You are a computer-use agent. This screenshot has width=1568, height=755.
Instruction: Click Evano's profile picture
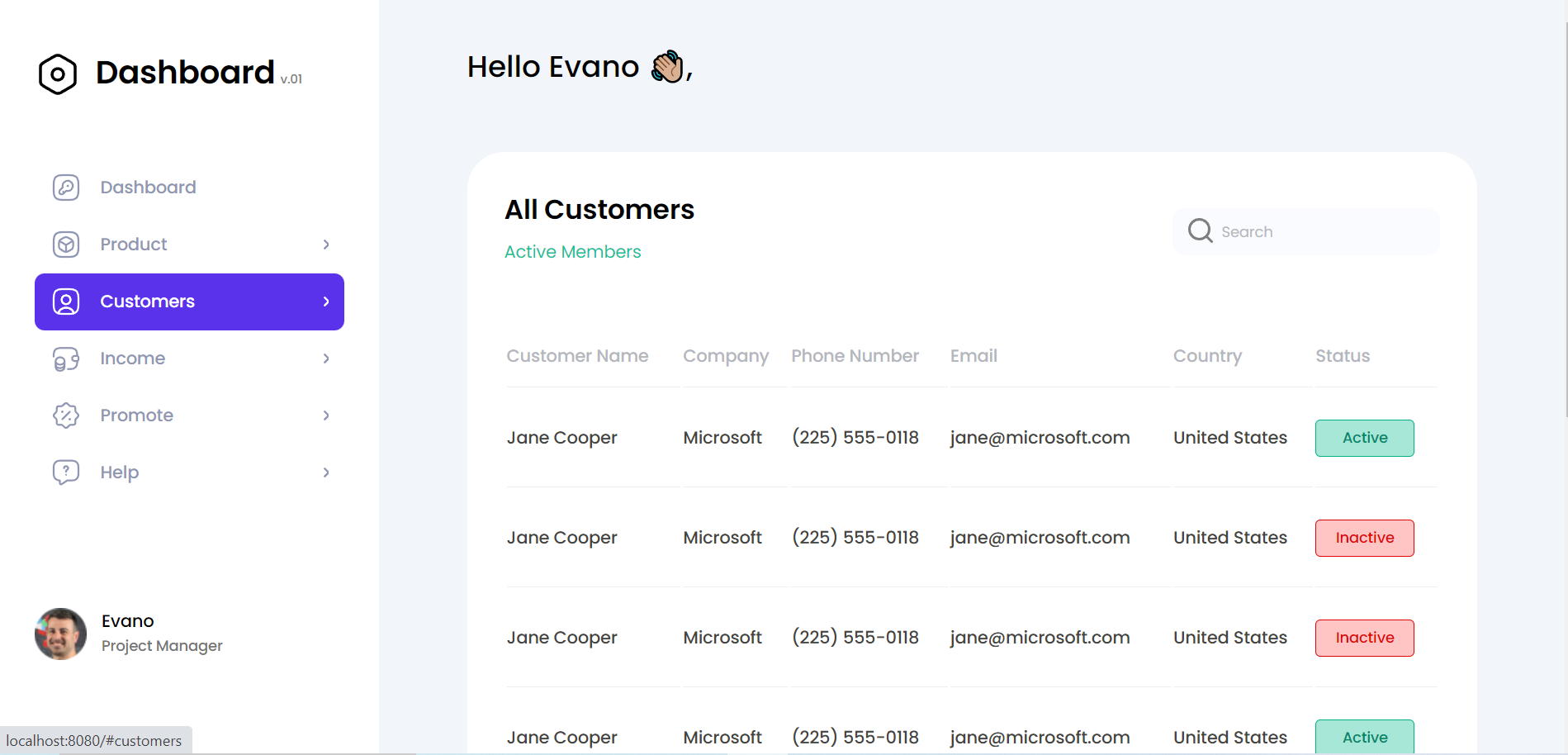60,634
